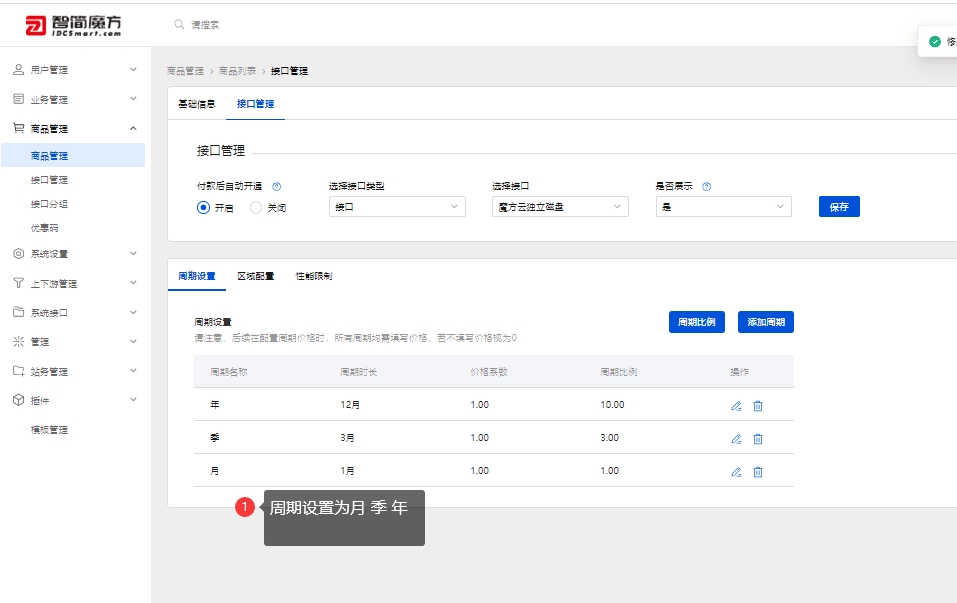Click the 10.00 周期比例 value
Image resolution: width=957 pixels, height=603 pixels.
(x=612, y=405)
